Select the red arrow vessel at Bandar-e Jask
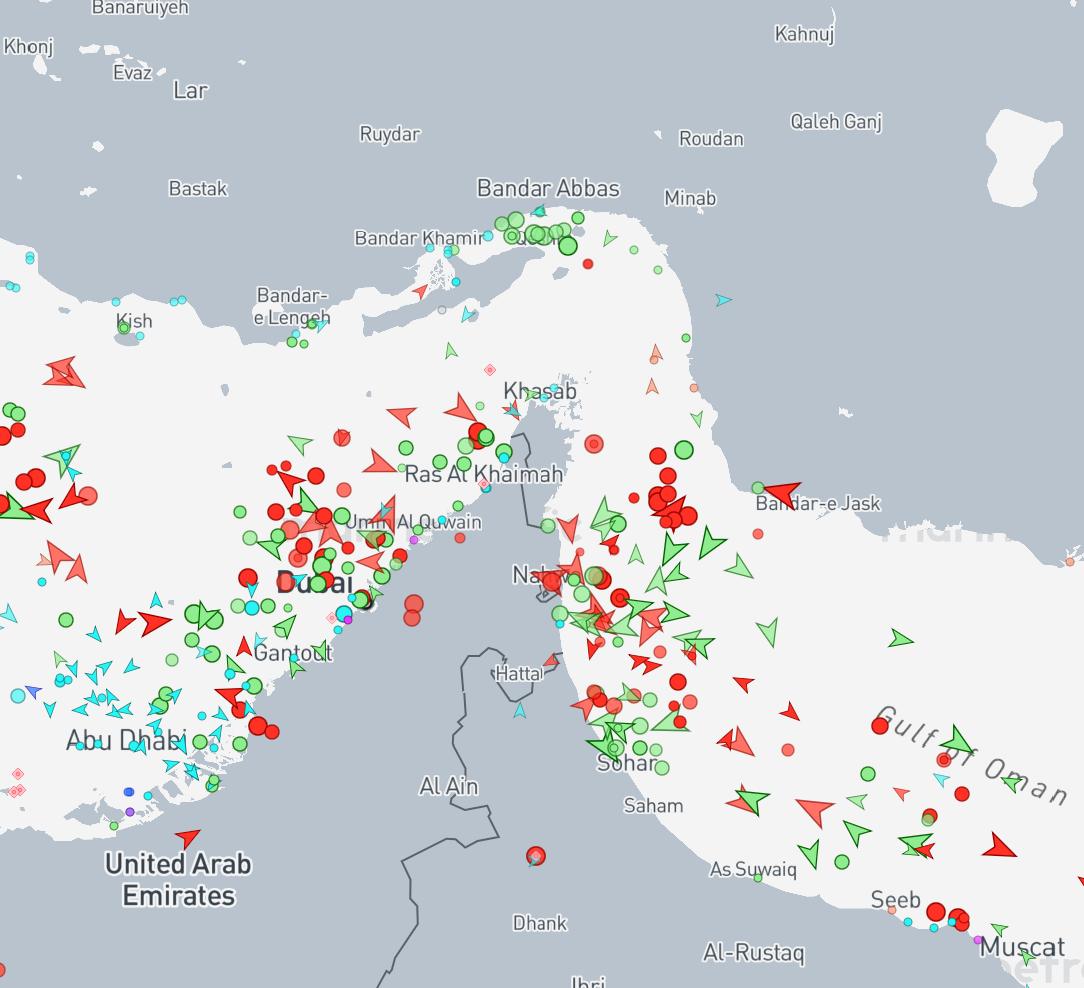The height and width of the screenshot is (988, 1084). click(780, 493)
